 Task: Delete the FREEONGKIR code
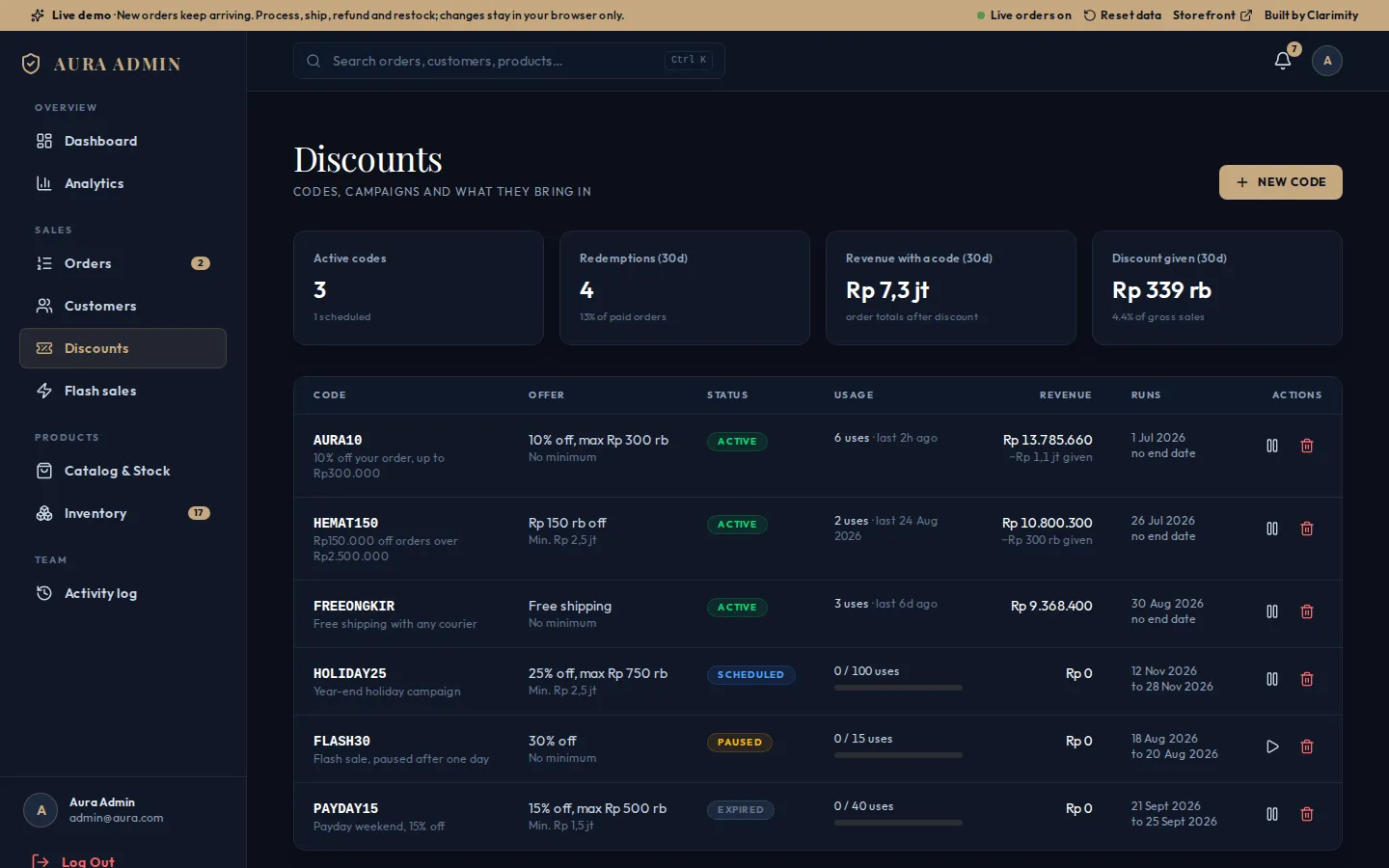1307,611
